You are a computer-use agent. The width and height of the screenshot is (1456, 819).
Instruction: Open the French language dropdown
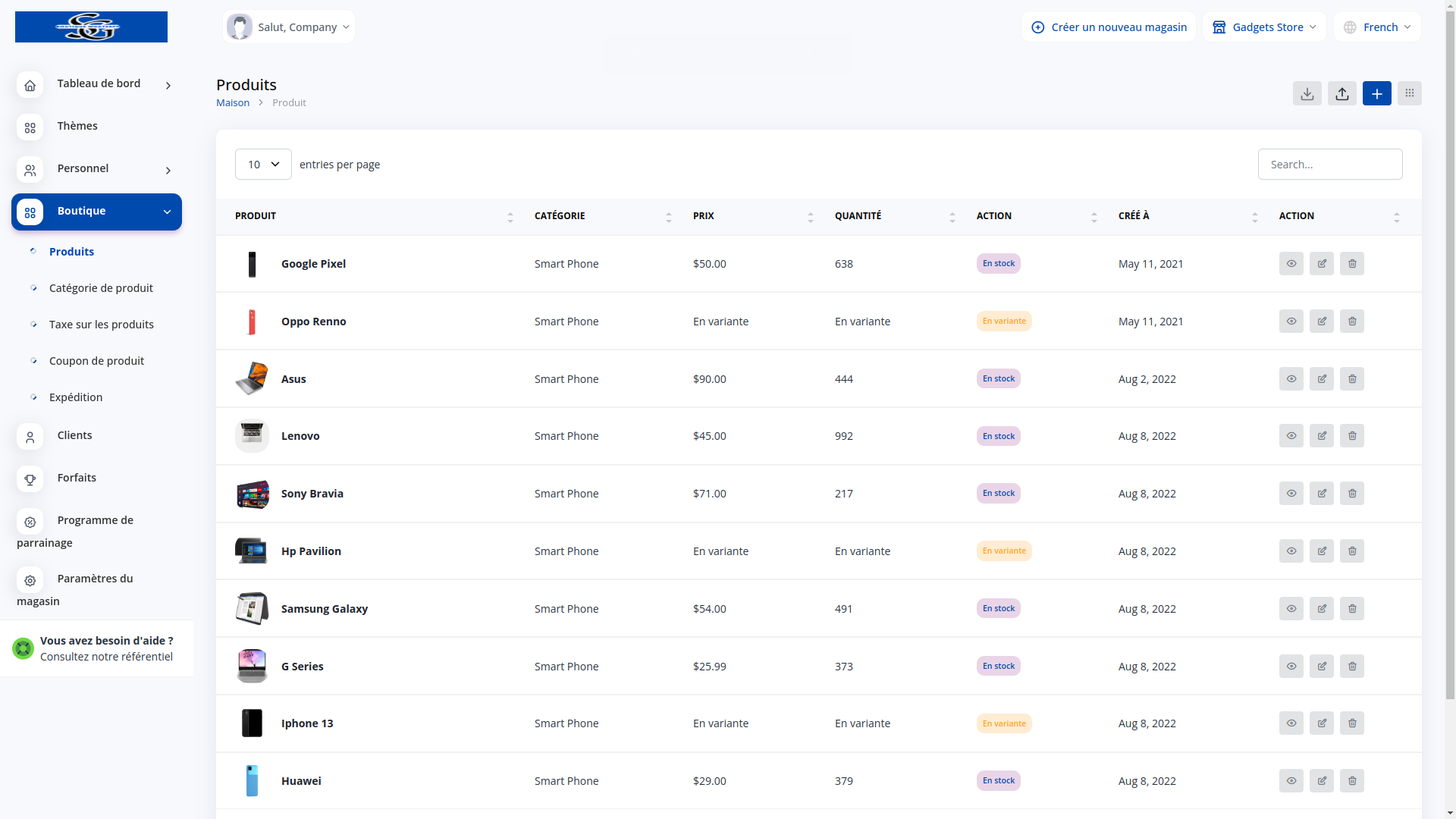pyautogui.click(x=1377, y=27)
